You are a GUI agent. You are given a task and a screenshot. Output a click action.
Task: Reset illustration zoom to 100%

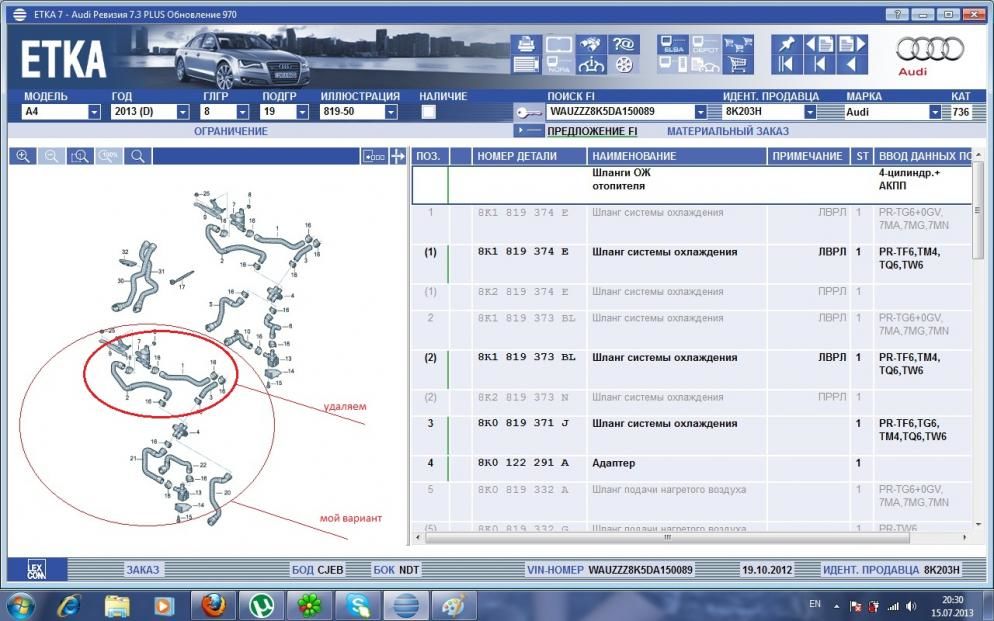pyautogui.click(x=109, y=156)
